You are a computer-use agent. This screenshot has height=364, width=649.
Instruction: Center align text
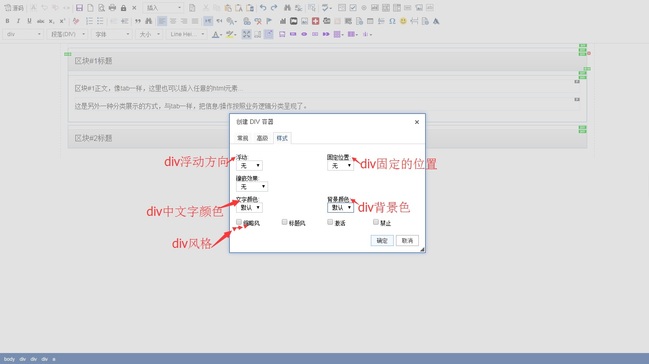(x=173, y=21)
